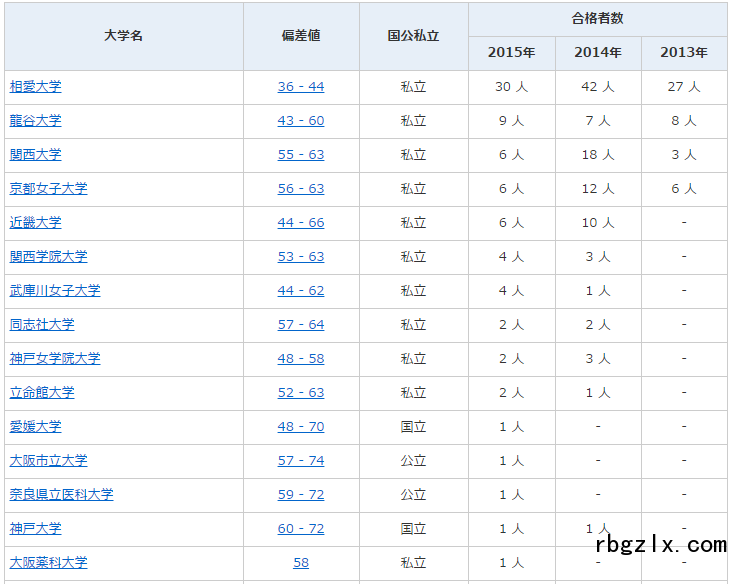
Task: Select the 7 人 cell for 龍谷大学
Action: (598, 121)
